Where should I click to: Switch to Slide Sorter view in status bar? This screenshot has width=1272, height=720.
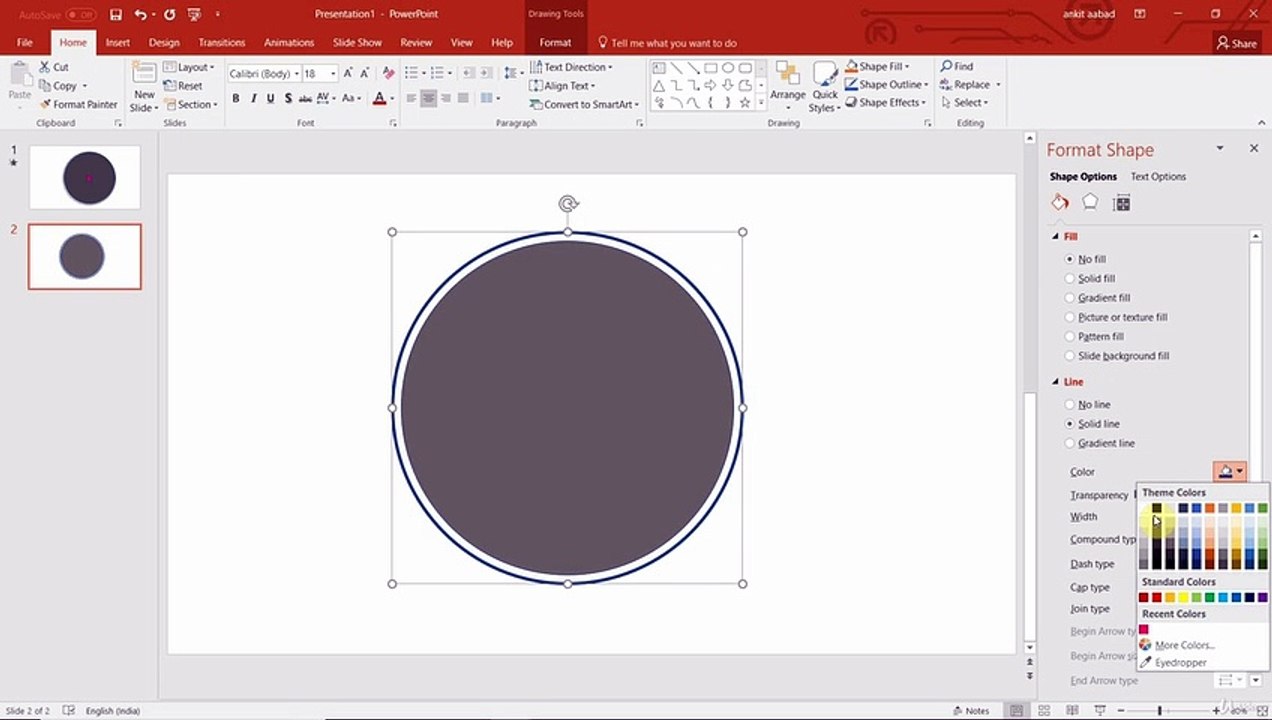1042,710
